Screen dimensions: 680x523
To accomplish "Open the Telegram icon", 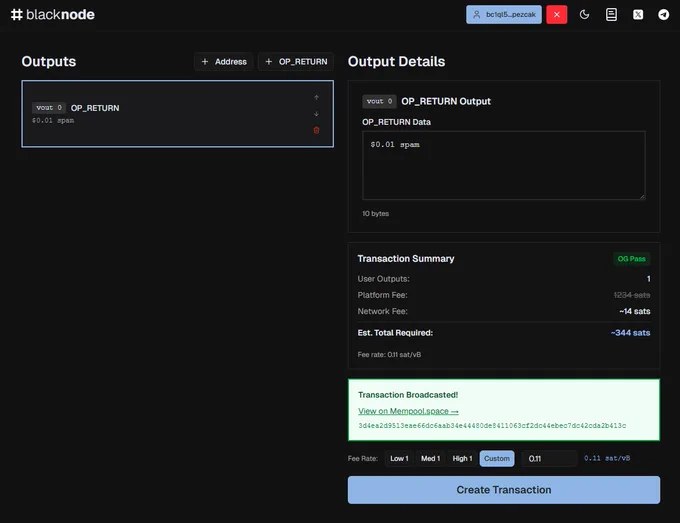I will click(663, 15).
